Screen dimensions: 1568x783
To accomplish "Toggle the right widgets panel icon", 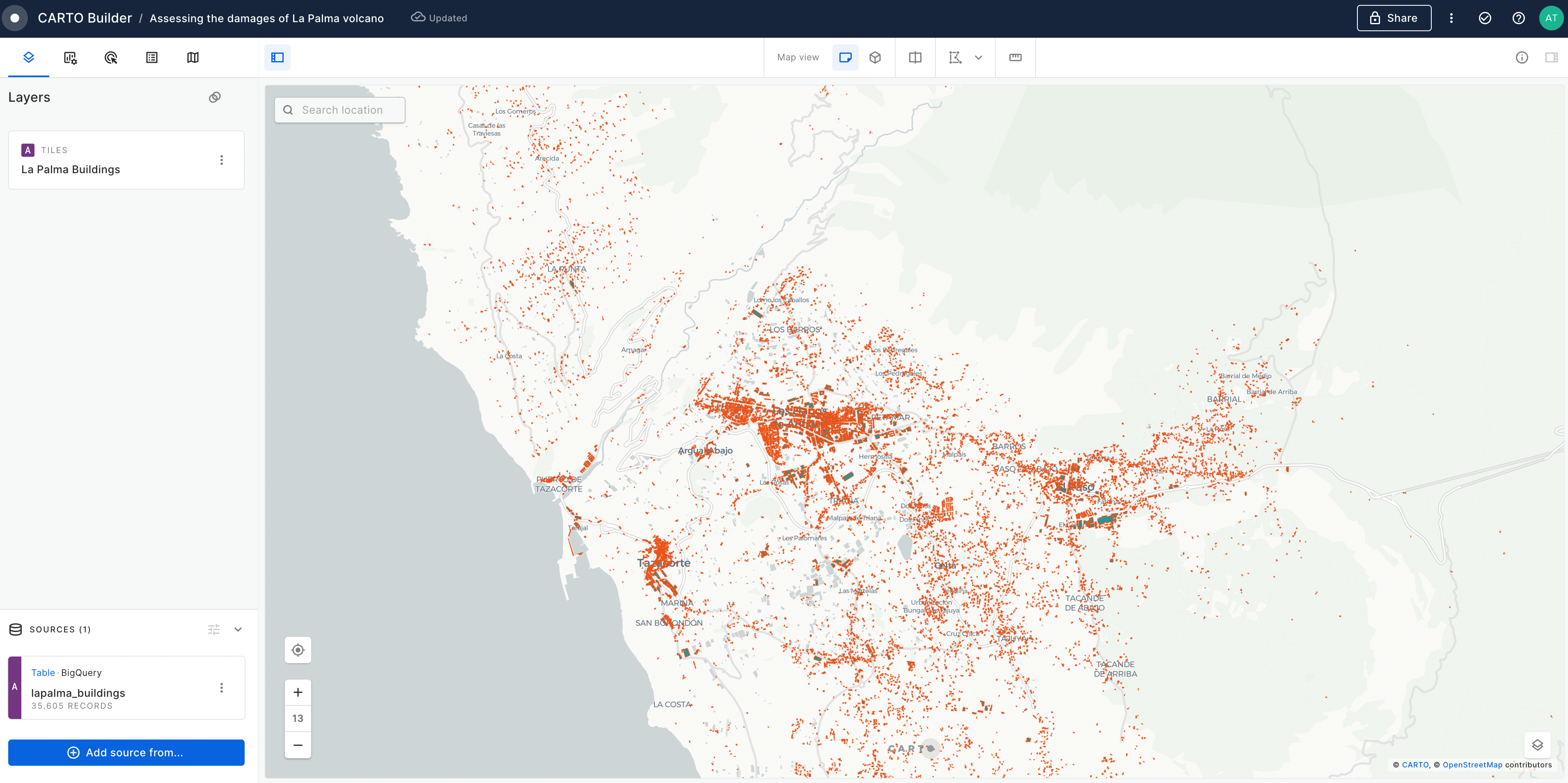I will [x=1552, y=57].
